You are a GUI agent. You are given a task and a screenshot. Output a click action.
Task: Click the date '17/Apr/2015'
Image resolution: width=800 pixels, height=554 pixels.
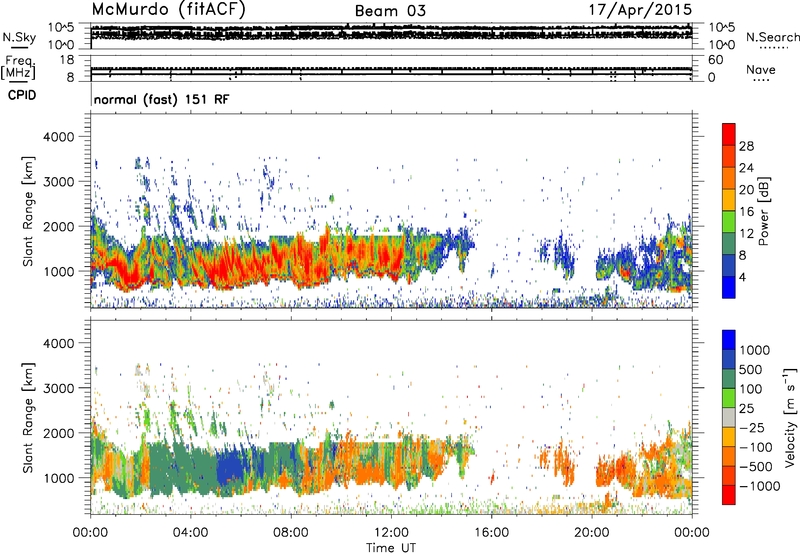(640, 10)
